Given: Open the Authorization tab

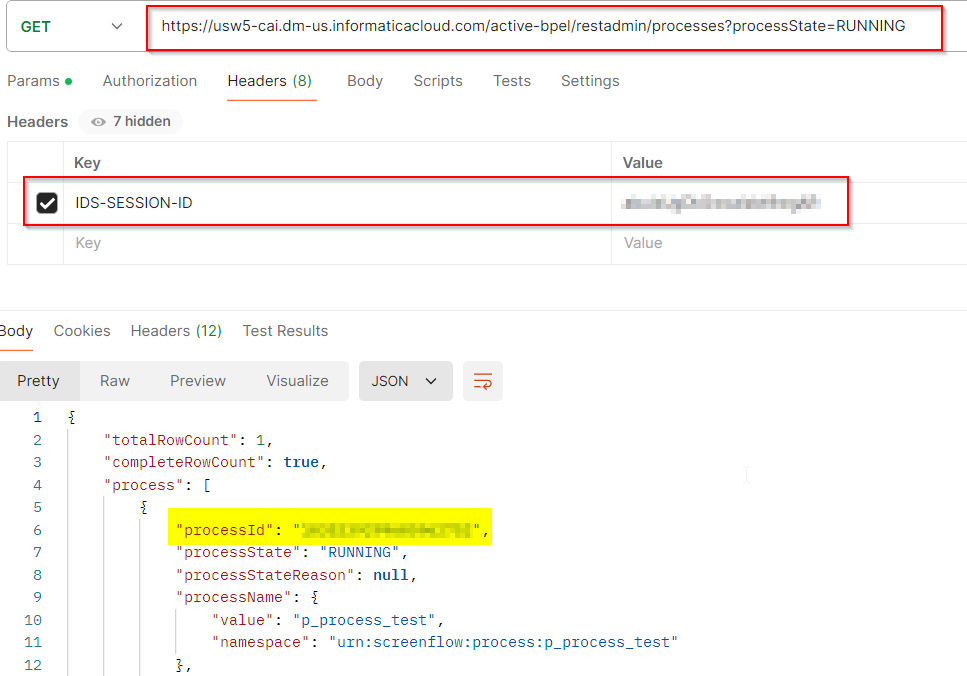Looking at the screenshot, I should 150,81.
